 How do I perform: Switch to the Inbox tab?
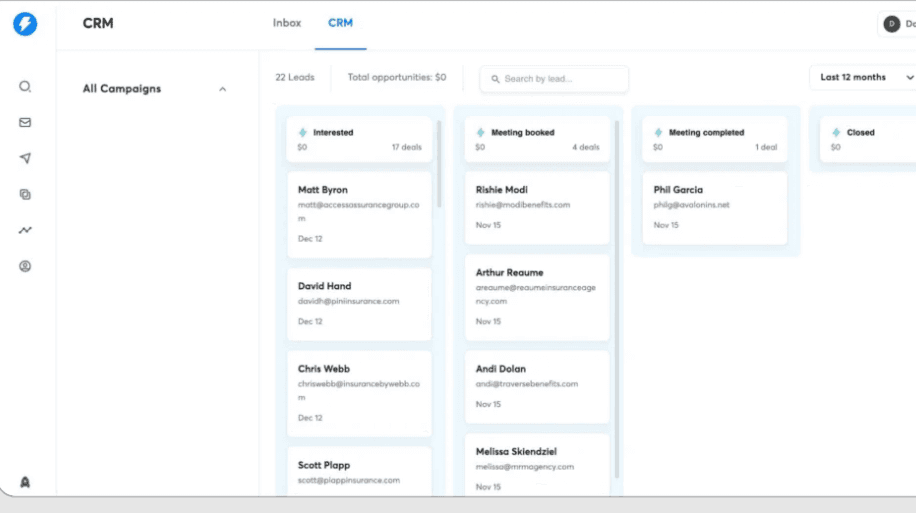coord(287,23)
